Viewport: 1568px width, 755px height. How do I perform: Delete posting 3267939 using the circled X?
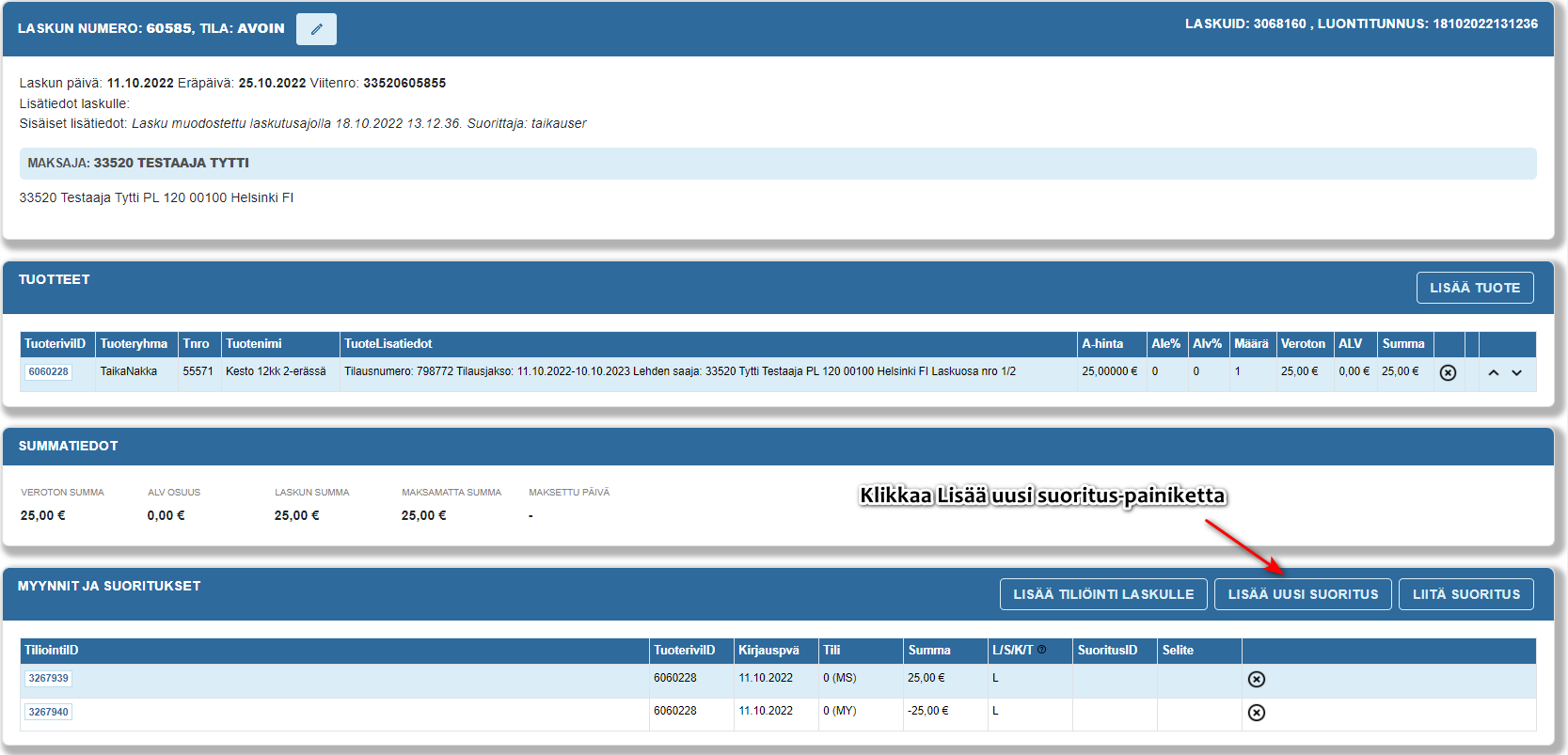1256,679
